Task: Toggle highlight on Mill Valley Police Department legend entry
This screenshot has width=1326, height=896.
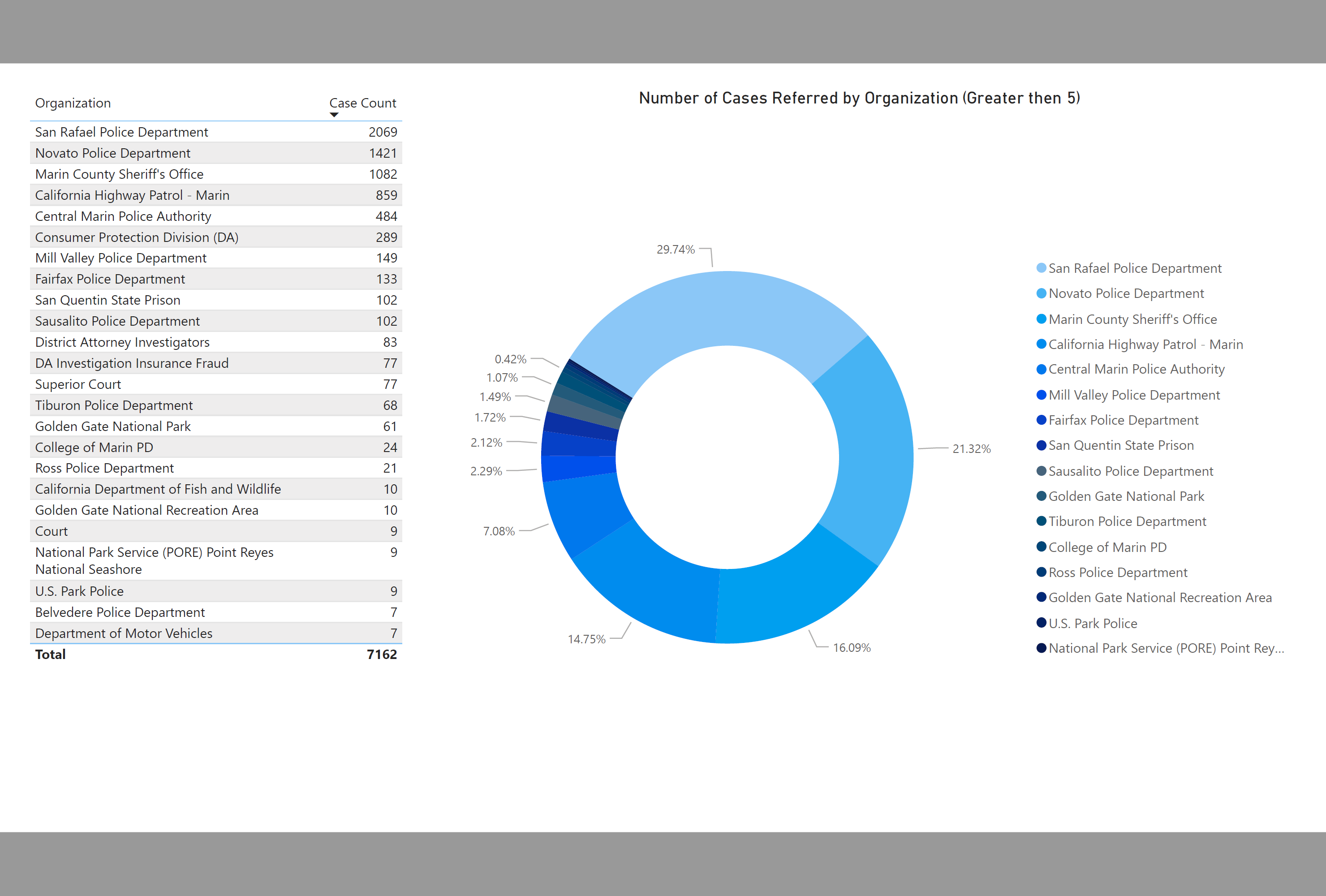Action: click(1134, 394)
